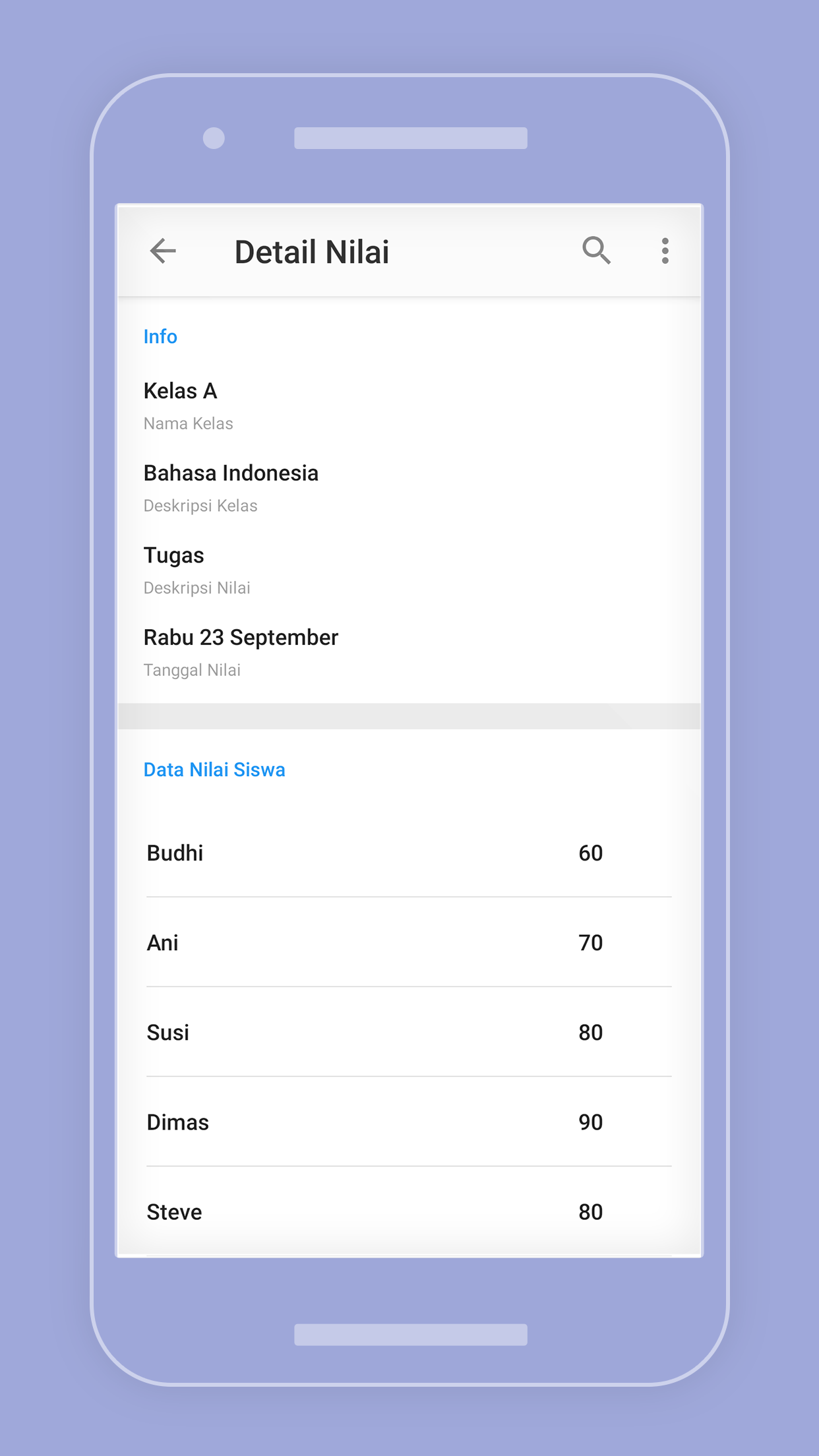Image resolution: width=819 pixels, height=1456 pixels.
Task: Tap Dimas's score of 90
Action: pos(590,1122)
